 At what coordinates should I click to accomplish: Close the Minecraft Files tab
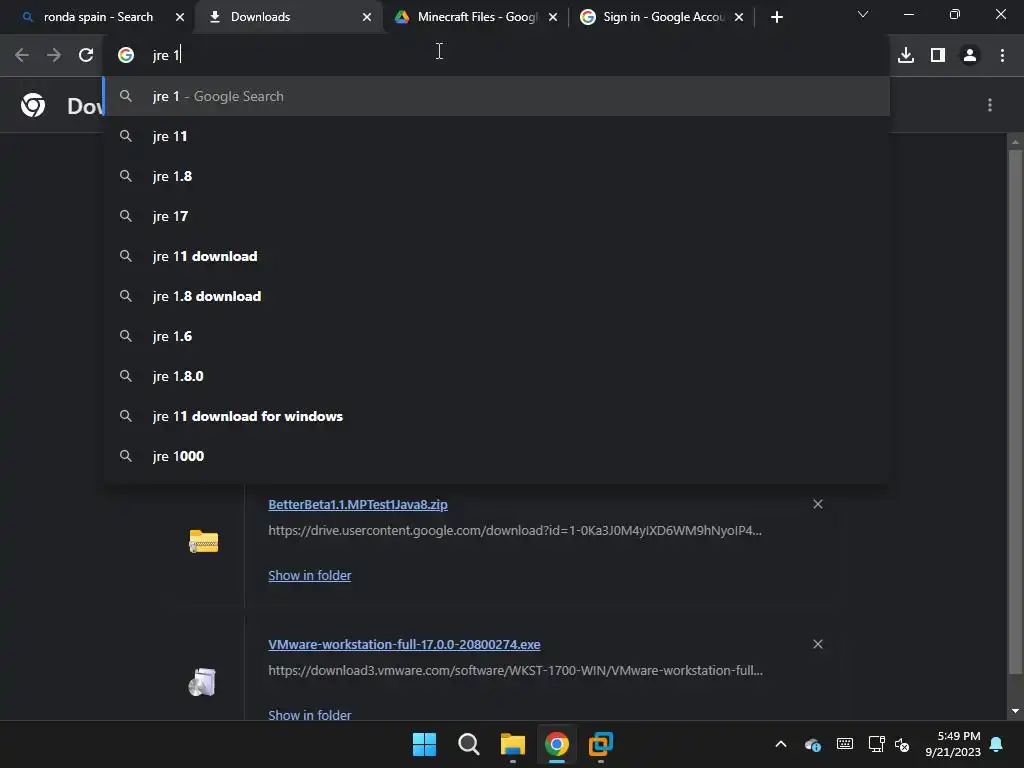coord(553,18)
